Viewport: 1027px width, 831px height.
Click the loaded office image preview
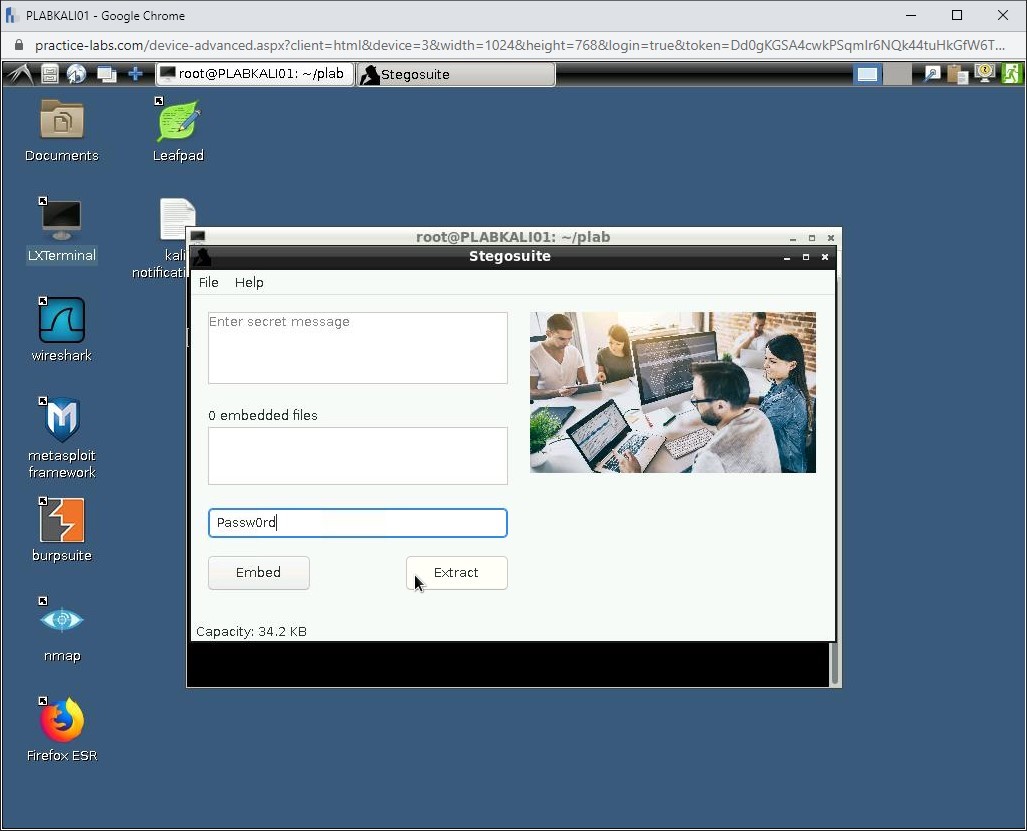point(672,392)
